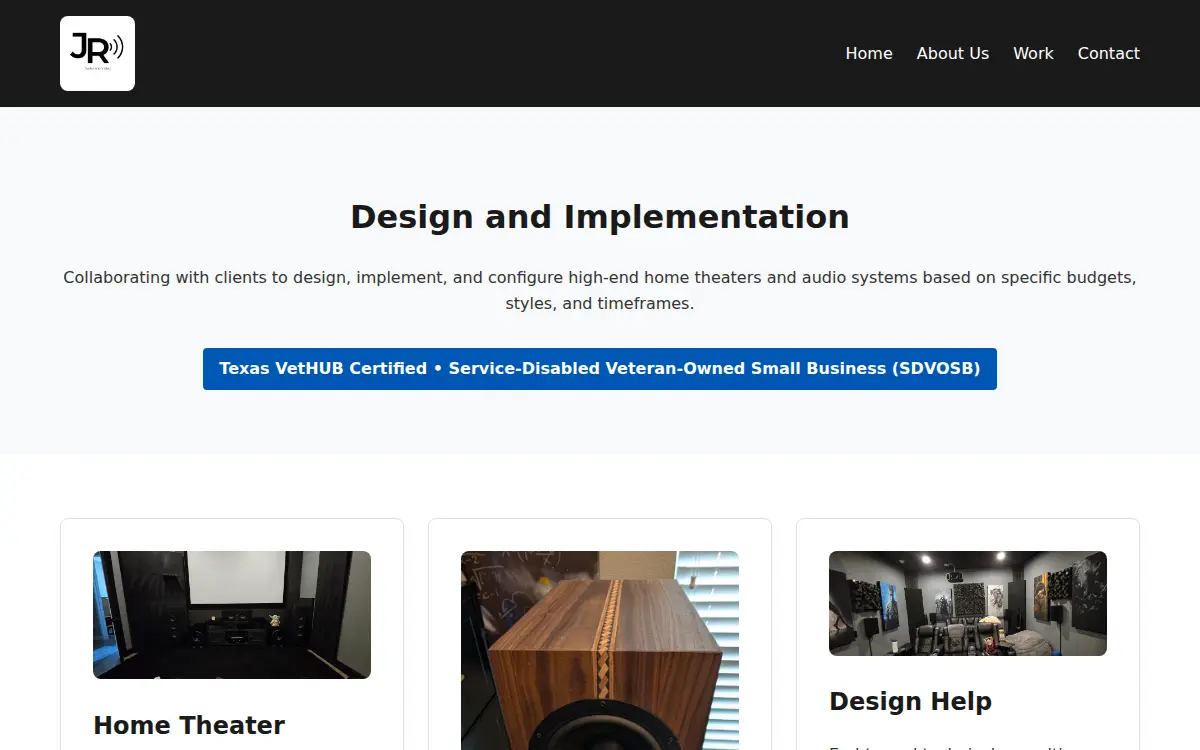Click the paragraph starting 'Collaborating with clients'

(x=600, y=290)
